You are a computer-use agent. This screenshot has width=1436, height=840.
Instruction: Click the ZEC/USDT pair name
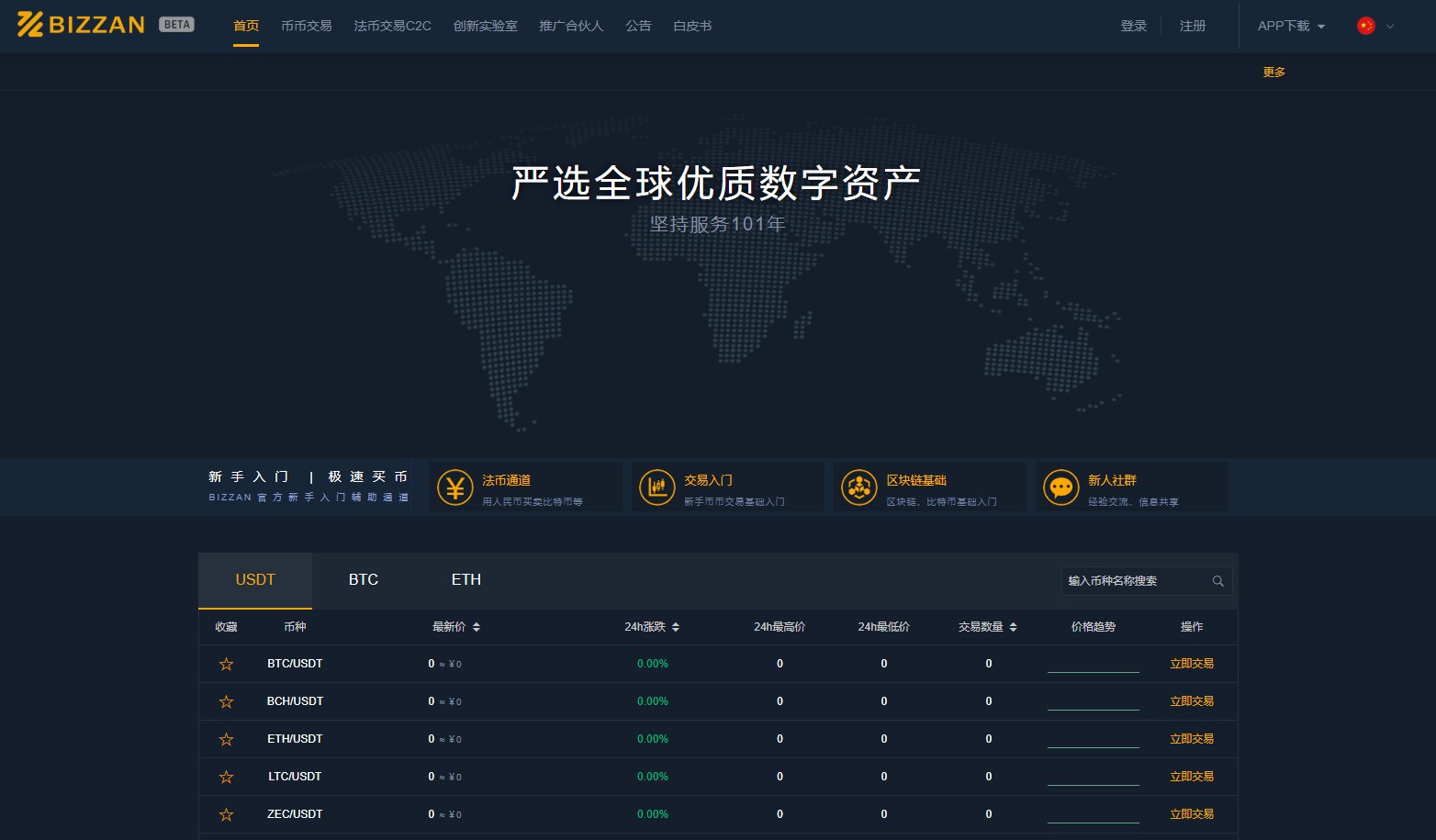[x=295, y=814]
